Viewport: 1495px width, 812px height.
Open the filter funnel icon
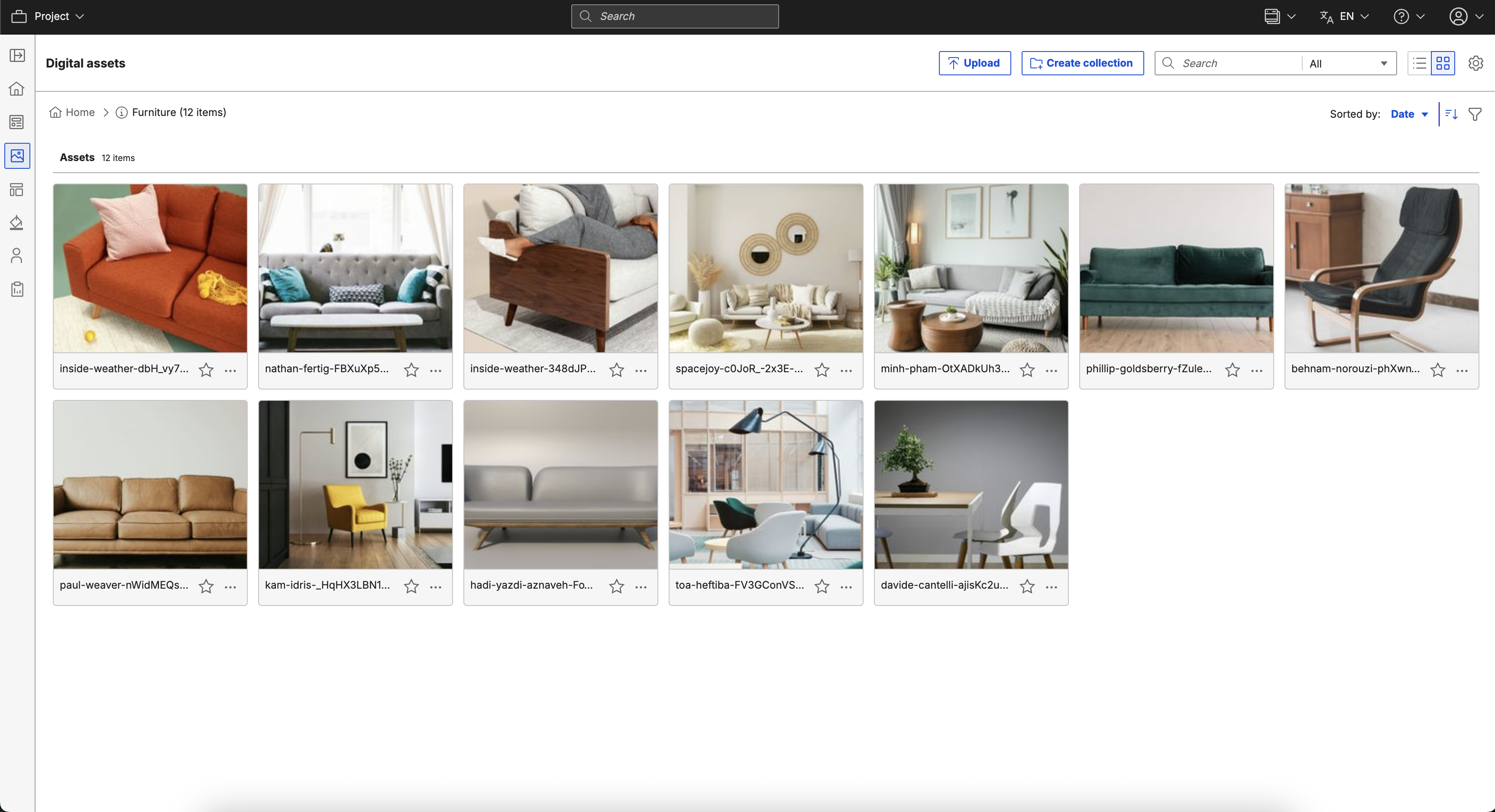tap(1475, 114)
